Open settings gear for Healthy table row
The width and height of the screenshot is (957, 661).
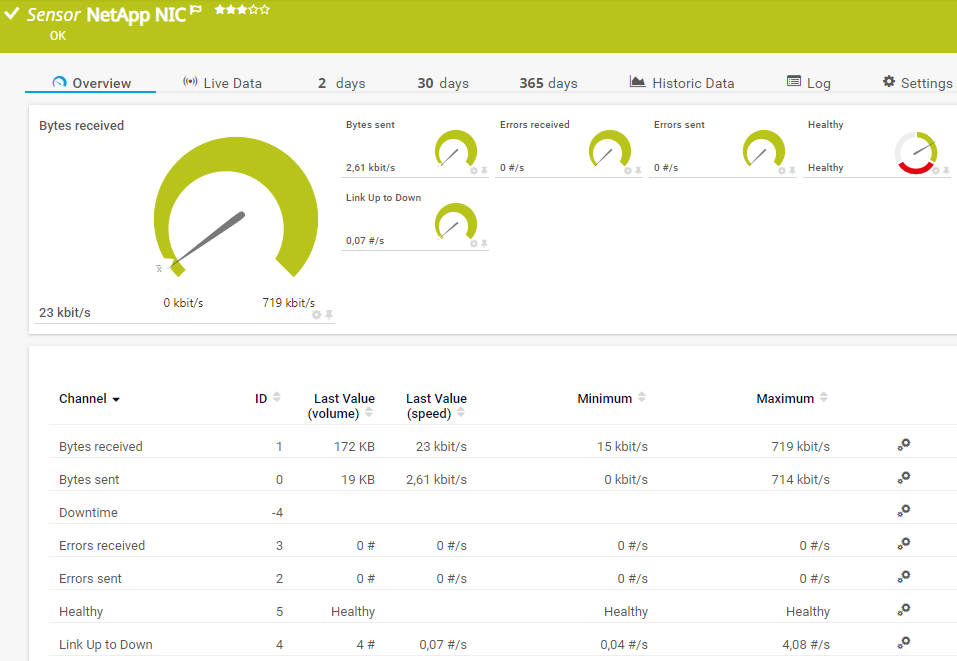point(903,610)
